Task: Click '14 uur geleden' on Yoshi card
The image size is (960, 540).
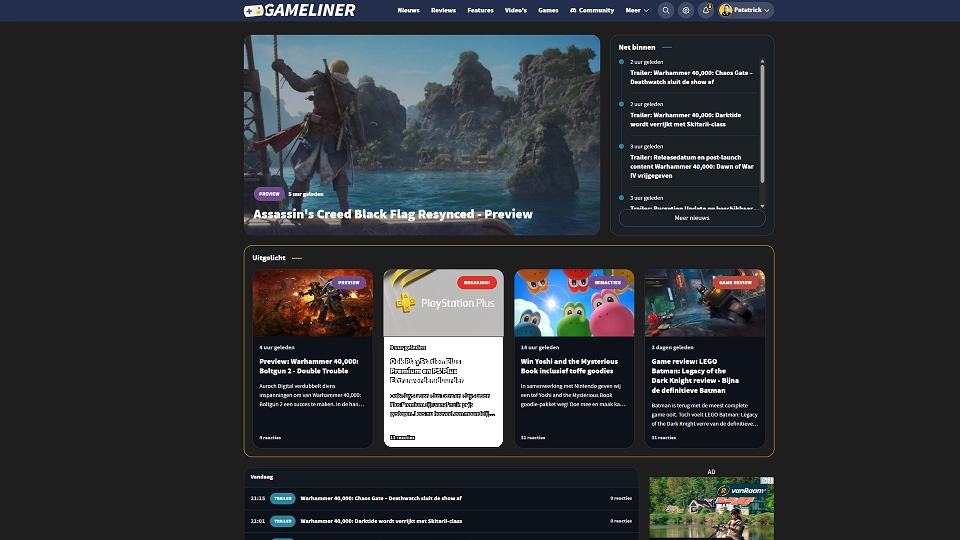Action: (540, 348)
